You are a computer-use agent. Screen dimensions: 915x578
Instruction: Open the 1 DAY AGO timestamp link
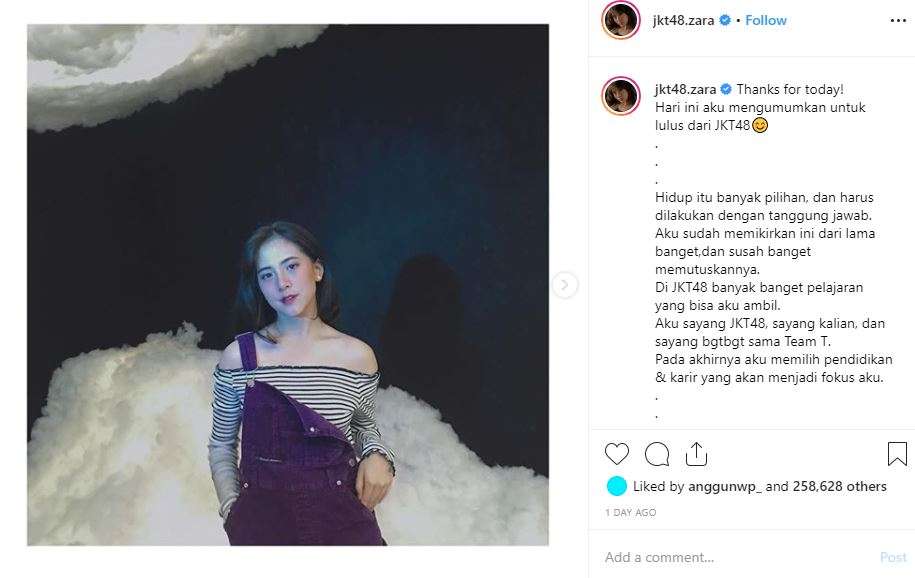pyautogui.click(x=630, y=513)
